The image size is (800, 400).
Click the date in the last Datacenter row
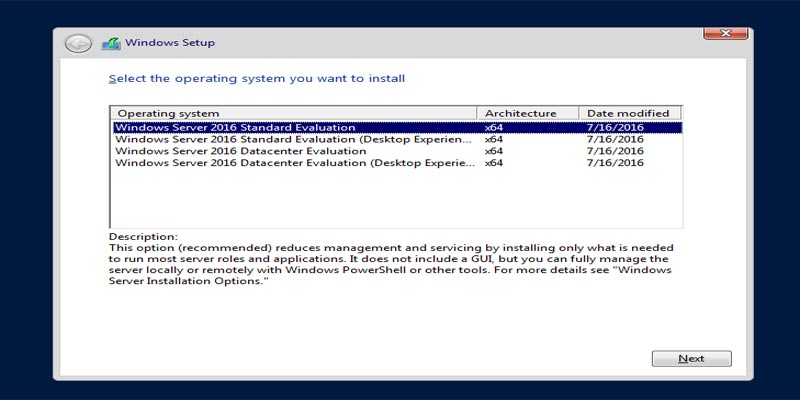pos(616,163)
